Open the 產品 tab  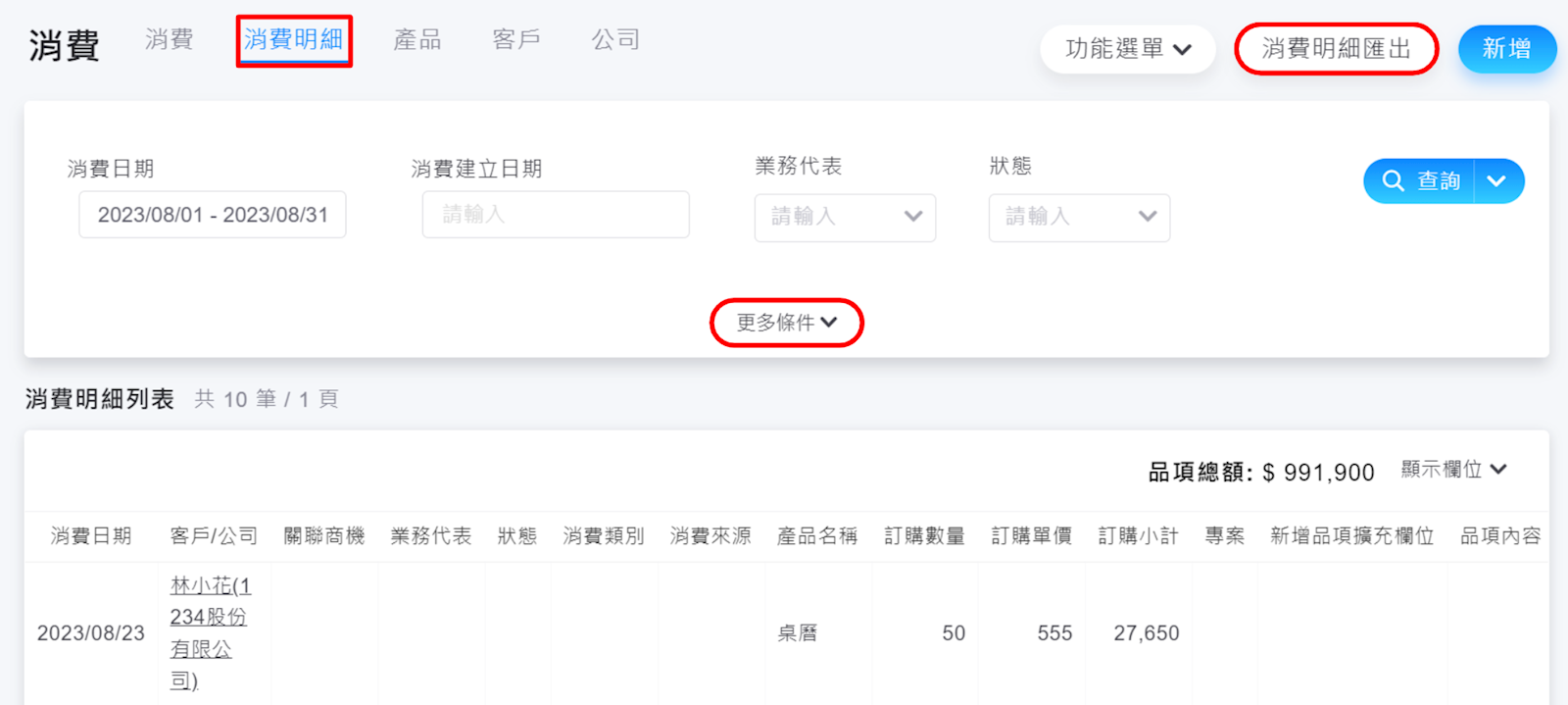tap(417, 40)
